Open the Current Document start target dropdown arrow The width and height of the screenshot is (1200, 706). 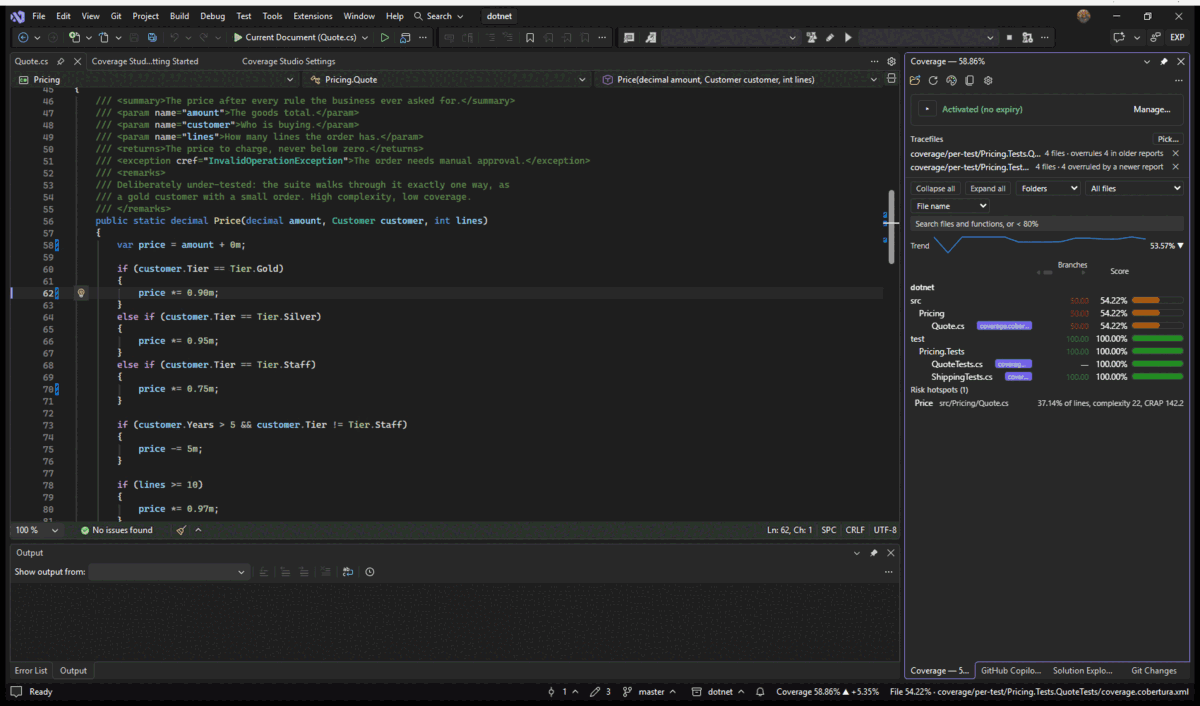tap(365, 37)
